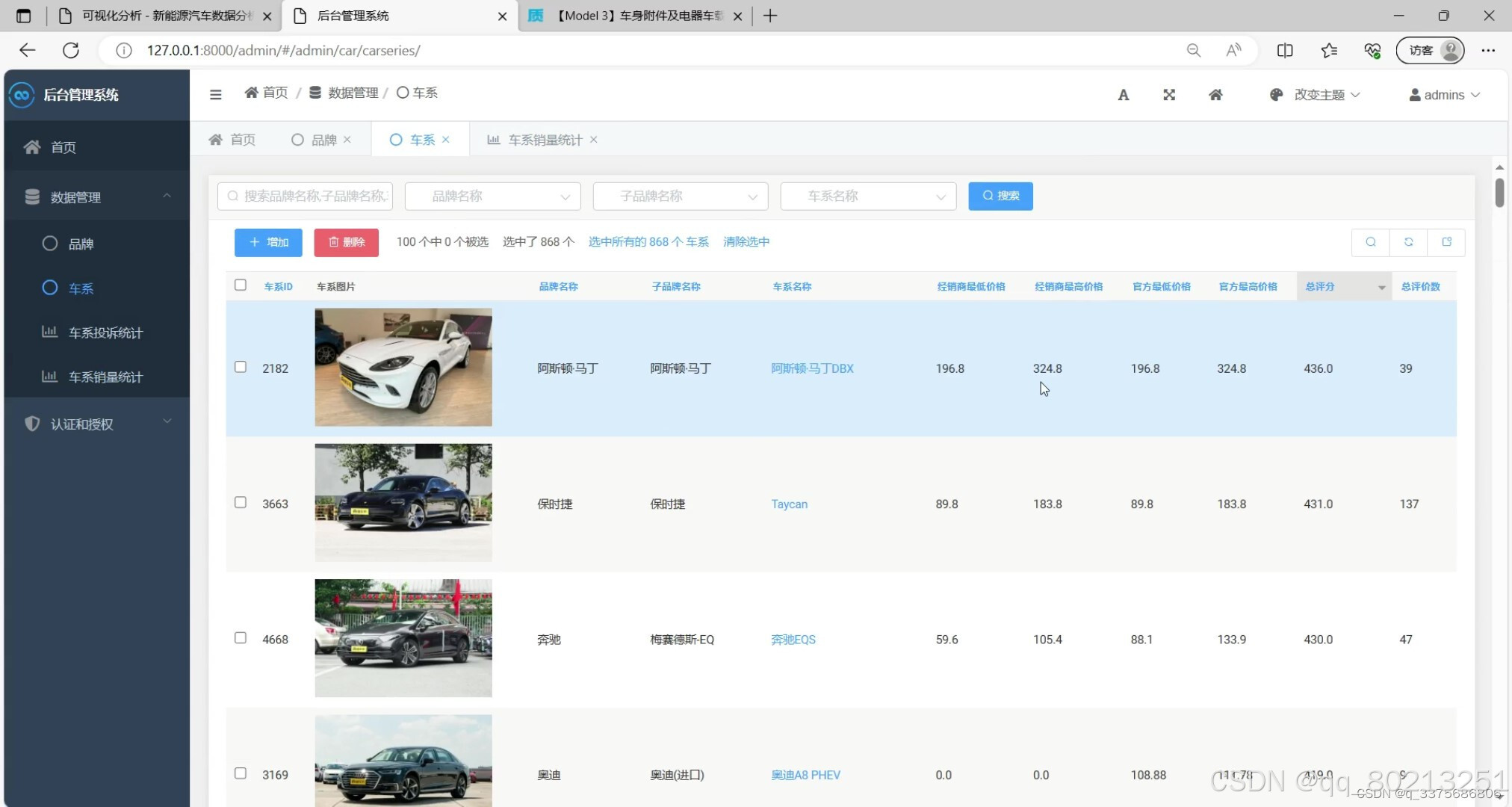Check the checkbox for row 3663
1512x807 pixels.
tap(241, 502)
